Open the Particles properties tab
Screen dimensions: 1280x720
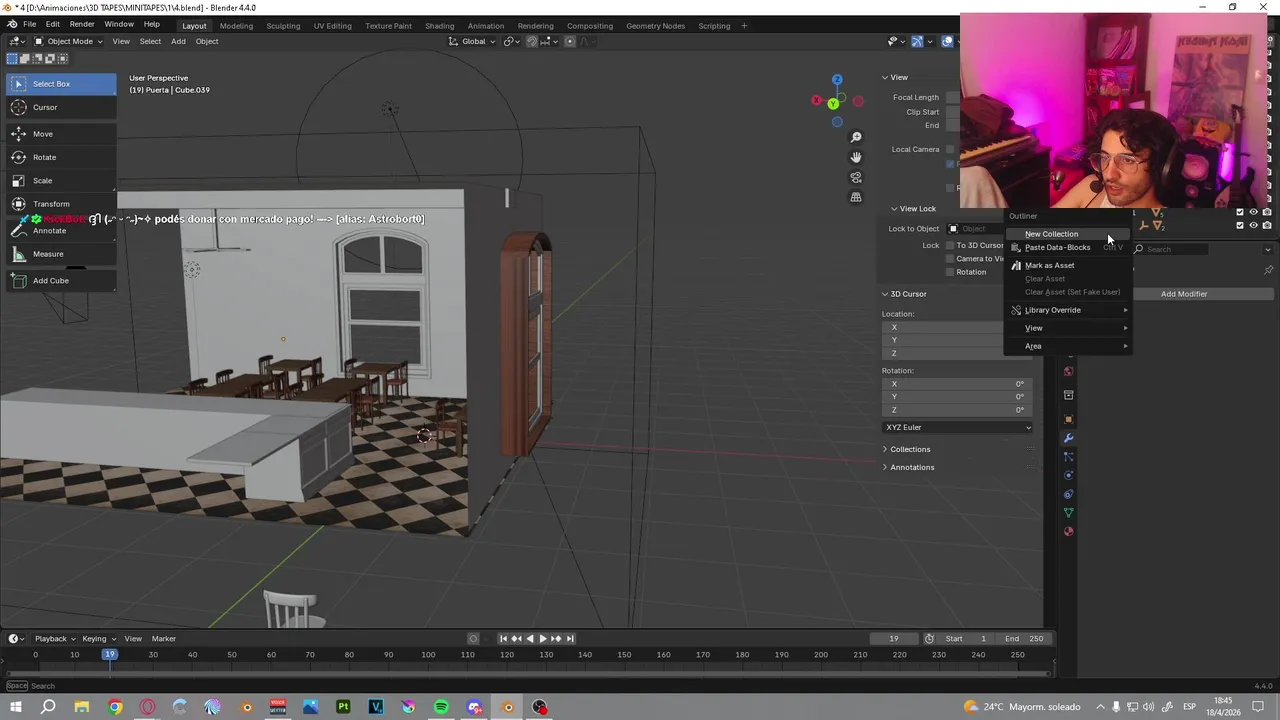1068,457
